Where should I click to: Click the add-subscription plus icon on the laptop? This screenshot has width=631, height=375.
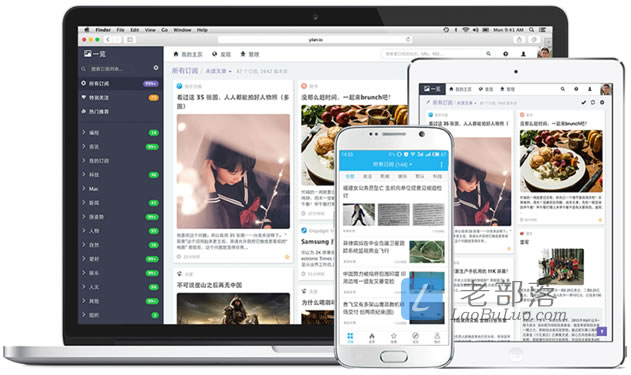point(505,54)
